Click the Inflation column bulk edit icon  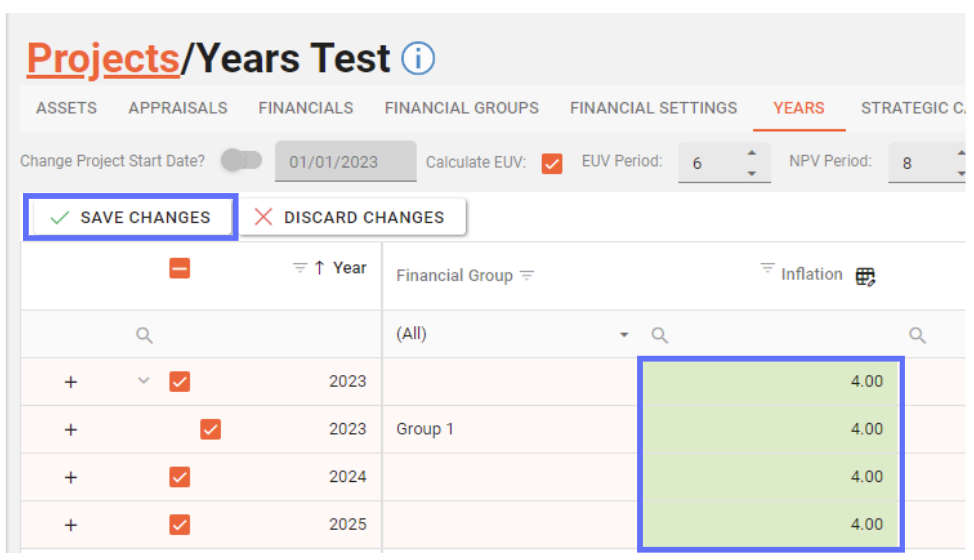[866, 276]
